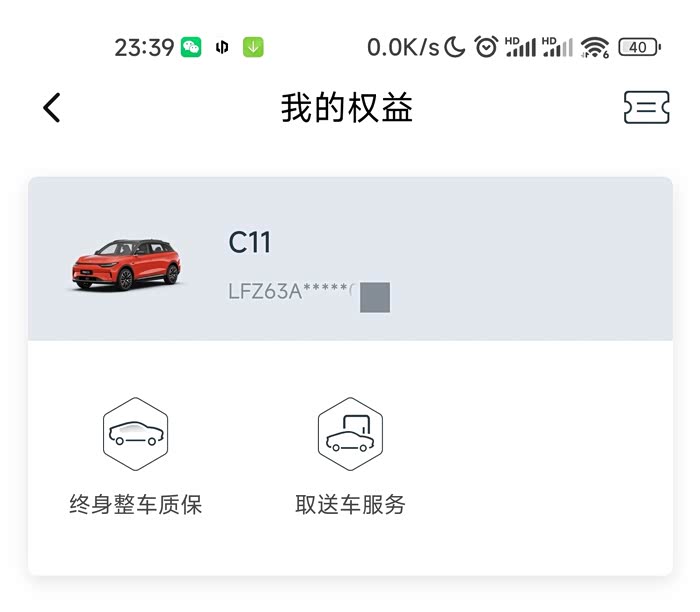
Task: Tap the 0.0K/s network speed indicator
Action: click(403, 47)
